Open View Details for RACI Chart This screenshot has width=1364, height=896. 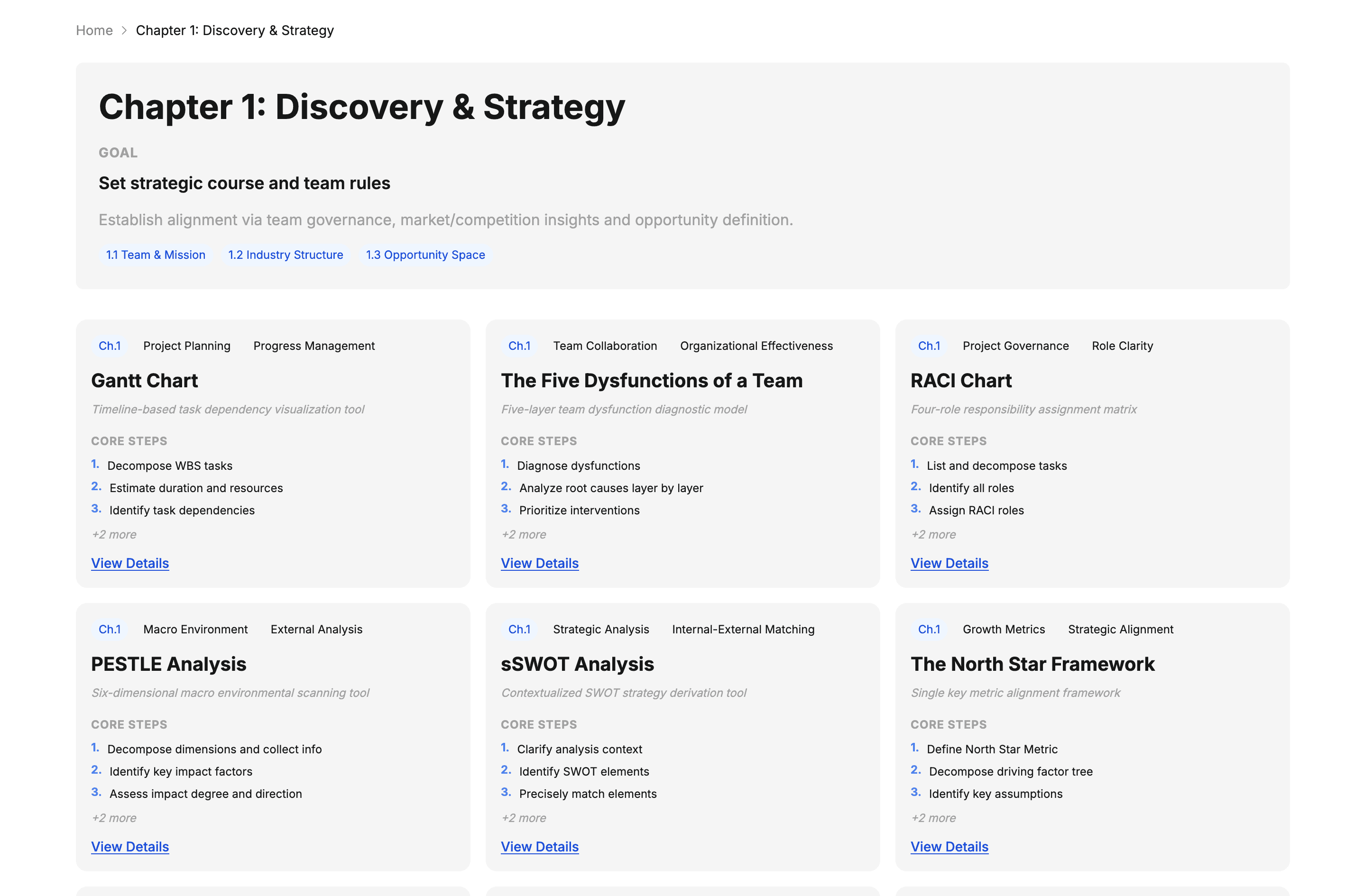pos(949,563)
